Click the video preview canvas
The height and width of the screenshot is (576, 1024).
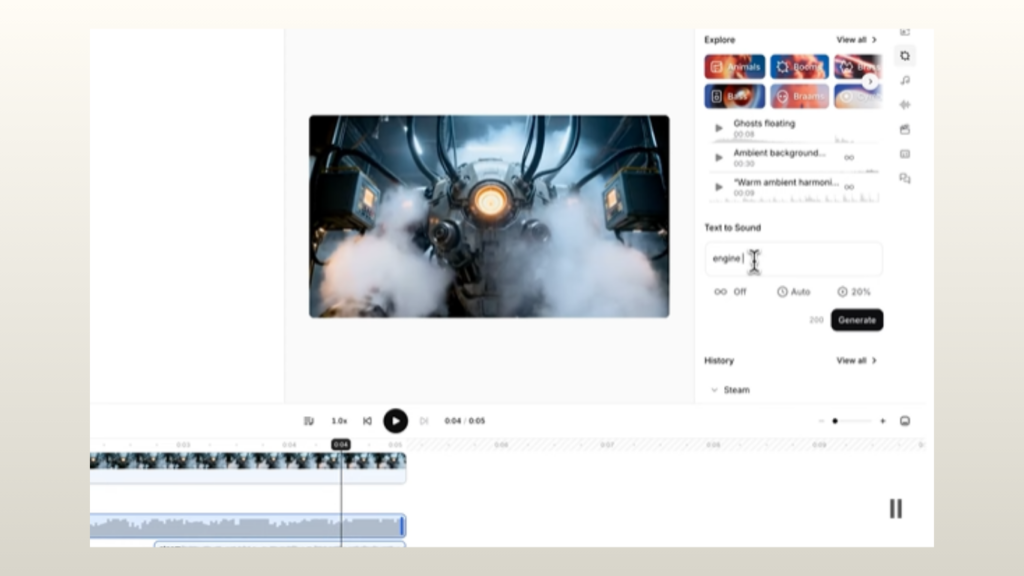click(489, 217)
